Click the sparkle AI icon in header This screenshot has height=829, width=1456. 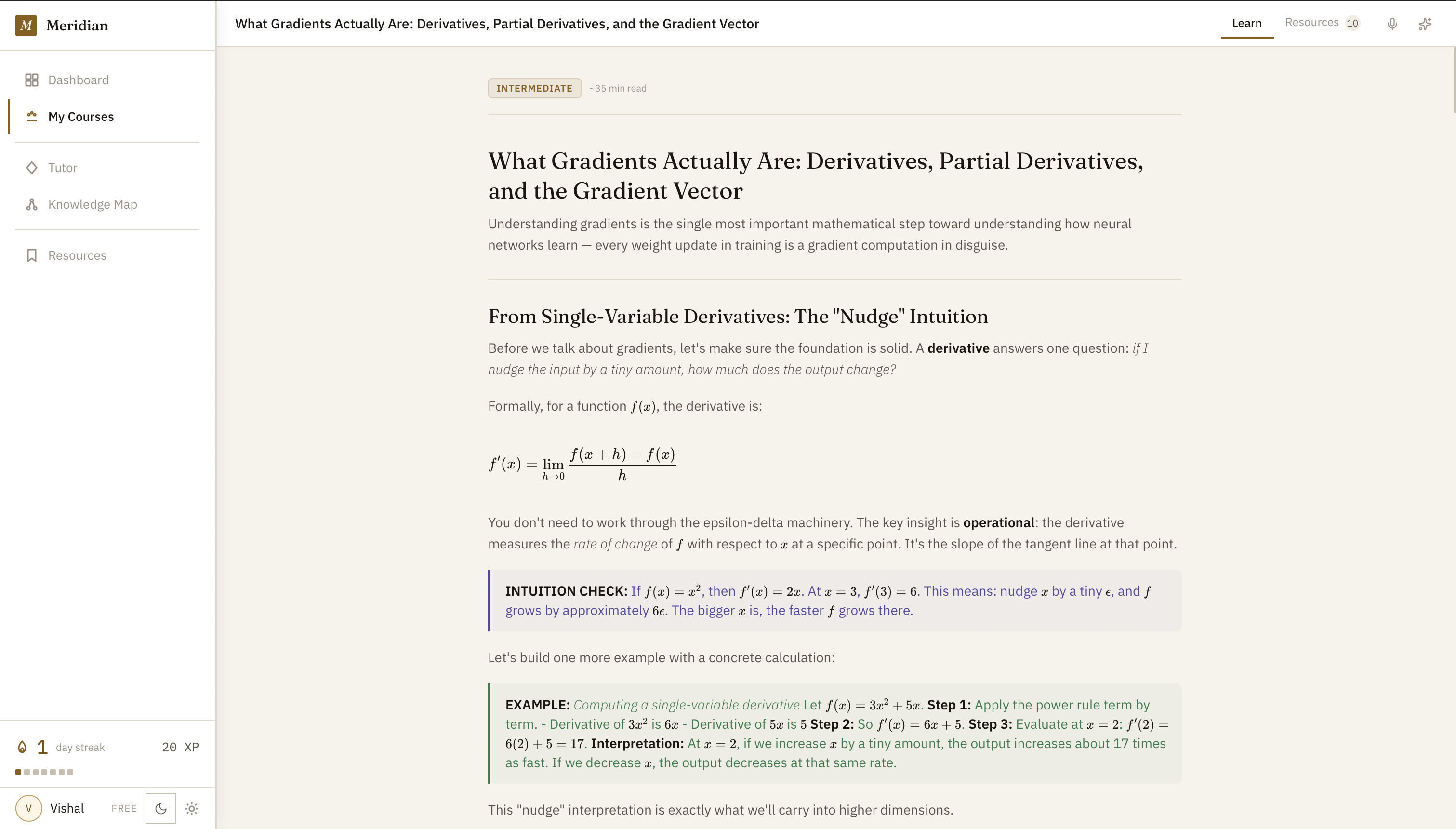pyautogui.click(x=1425, y=24)
